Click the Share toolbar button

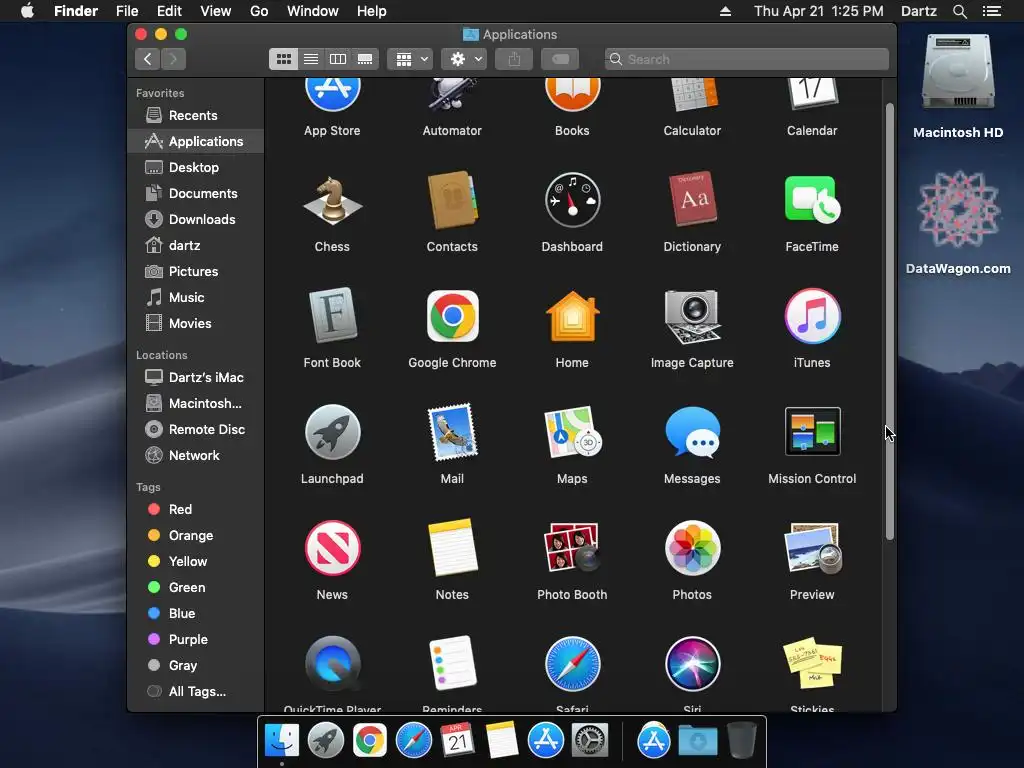[514, 59]
